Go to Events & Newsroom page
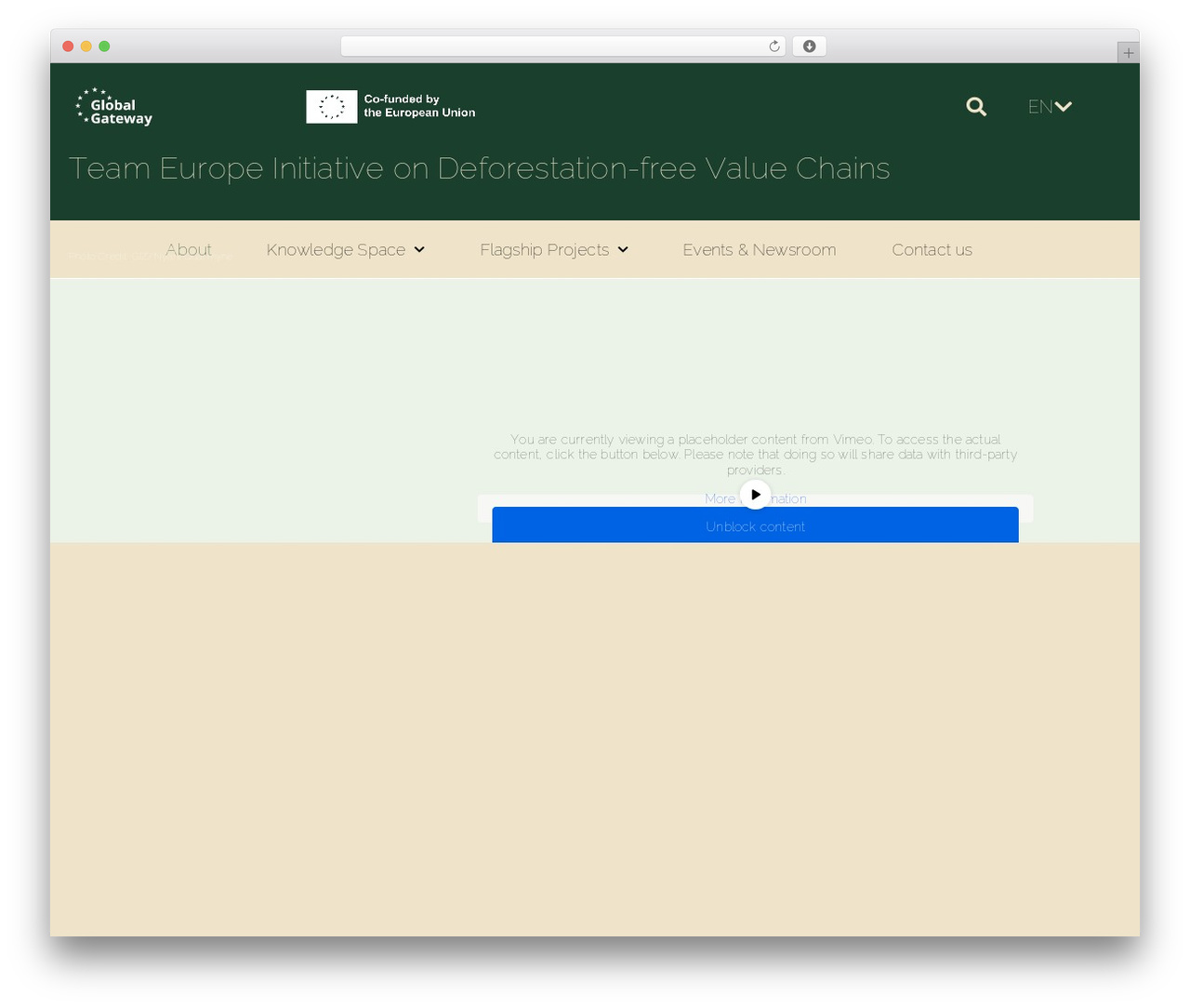This screenshot has height=1008, width=1190. [760, 249]
